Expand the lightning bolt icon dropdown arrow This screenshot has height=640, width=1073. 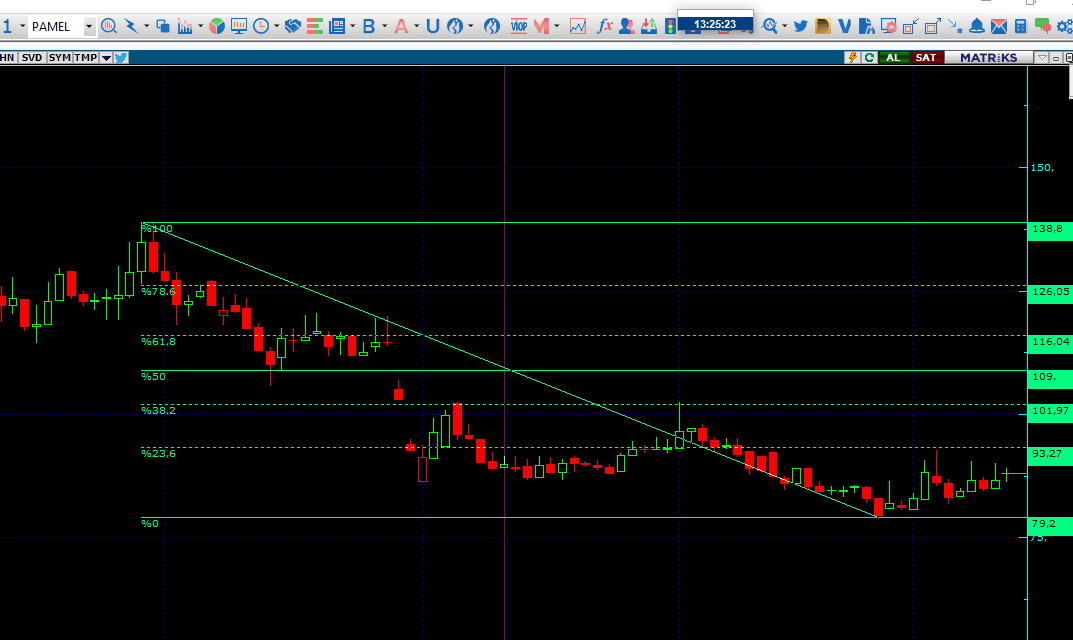pyautogui.click(x=146, y=26)
